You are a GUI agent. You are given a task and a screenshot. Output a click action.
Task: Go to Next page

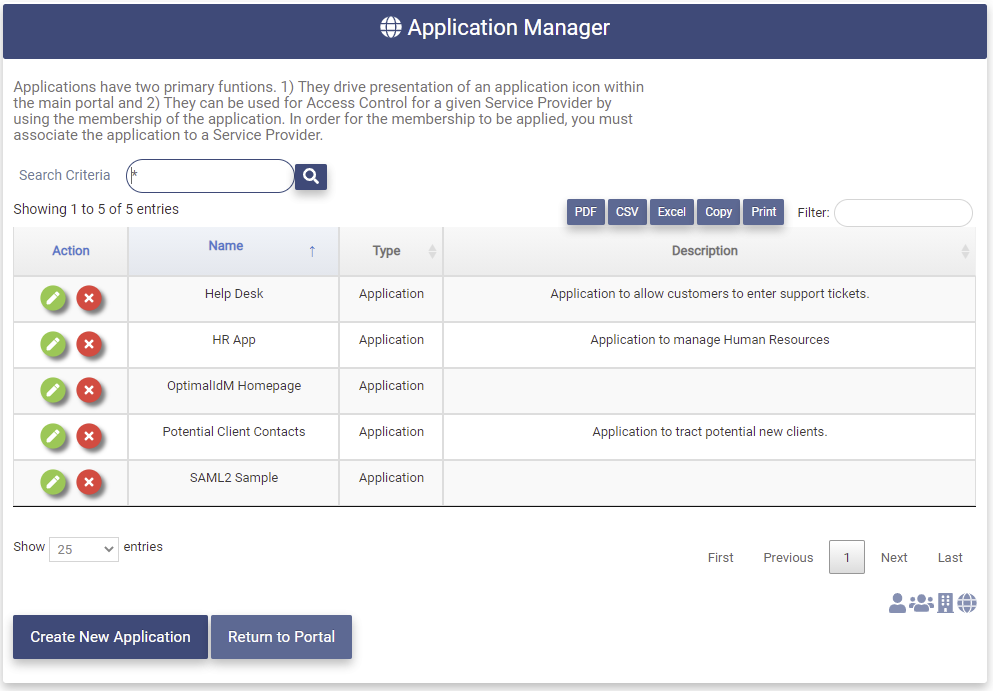(894, 557)
